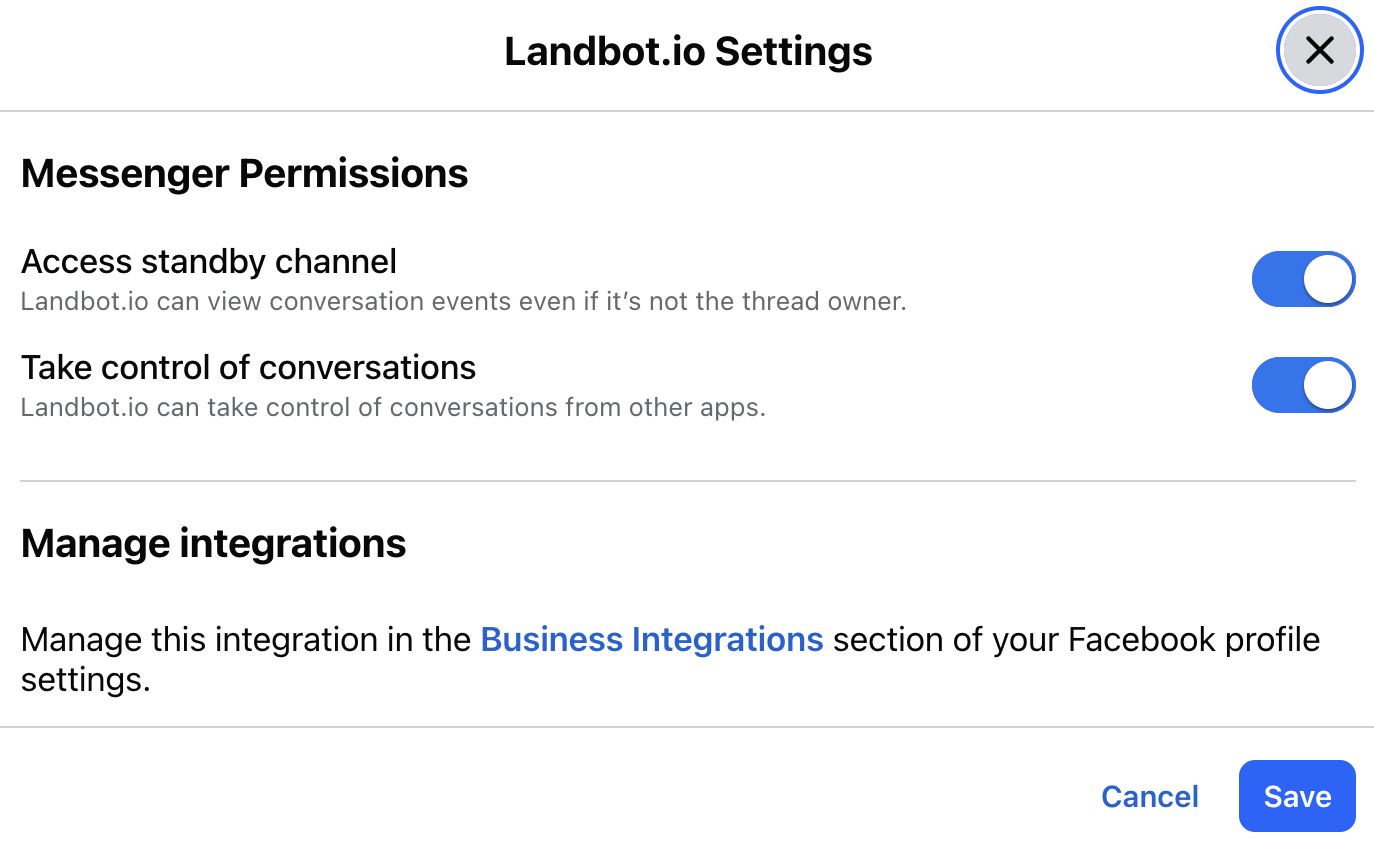Click the word 'settings.' ending the paragraph
The height and width of the screenshot is (854, 1374).
click(85, 681)
